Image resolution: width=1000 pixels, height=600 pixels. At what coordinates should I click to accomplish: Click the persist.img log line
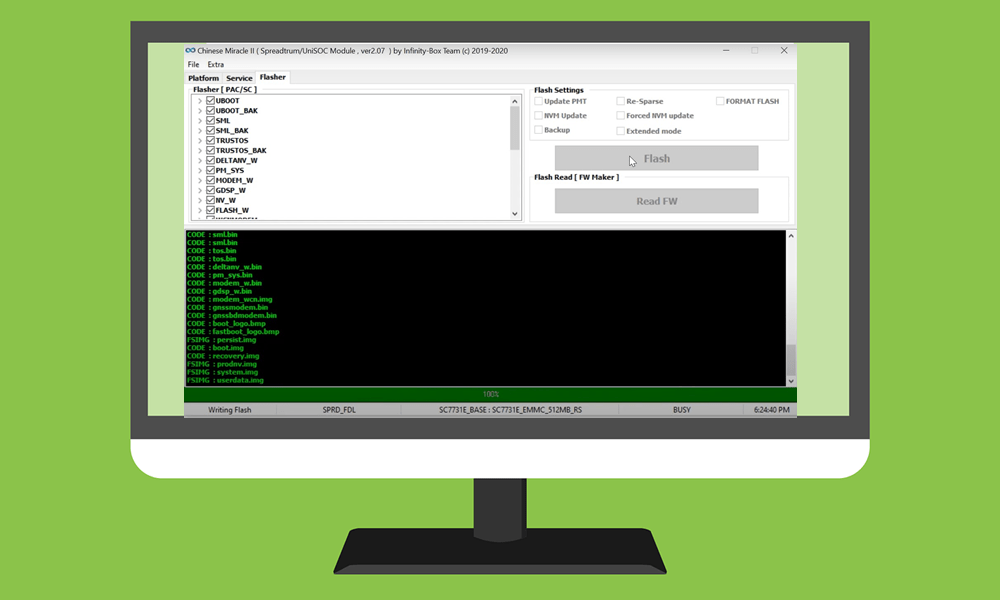coord(221,340)
